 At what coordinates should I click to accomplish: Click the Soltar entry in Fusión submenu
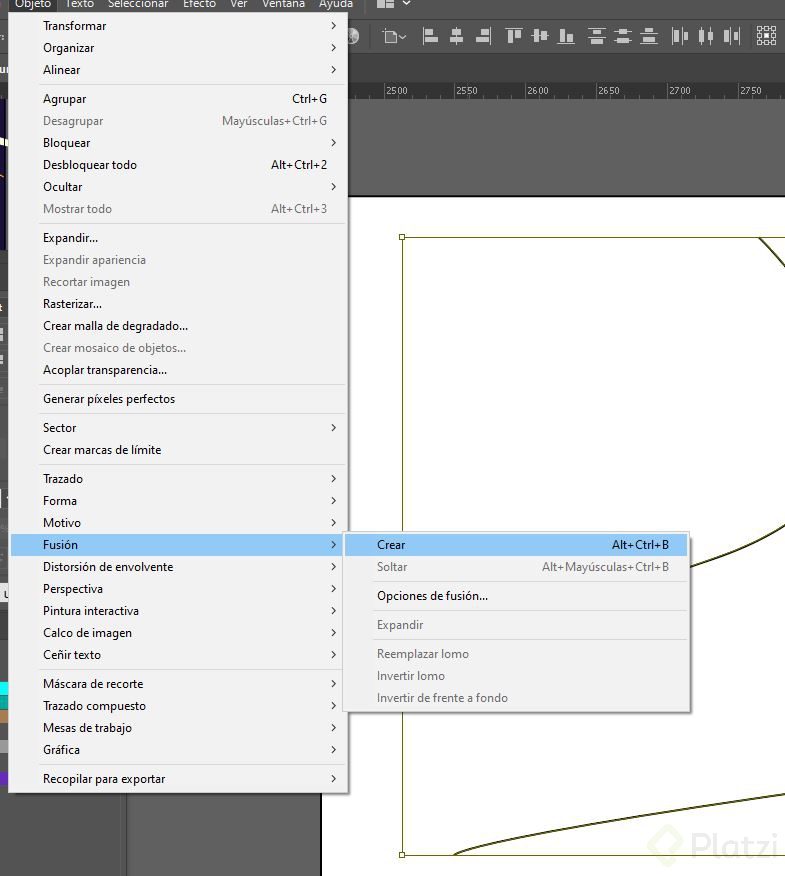point(516,566)
